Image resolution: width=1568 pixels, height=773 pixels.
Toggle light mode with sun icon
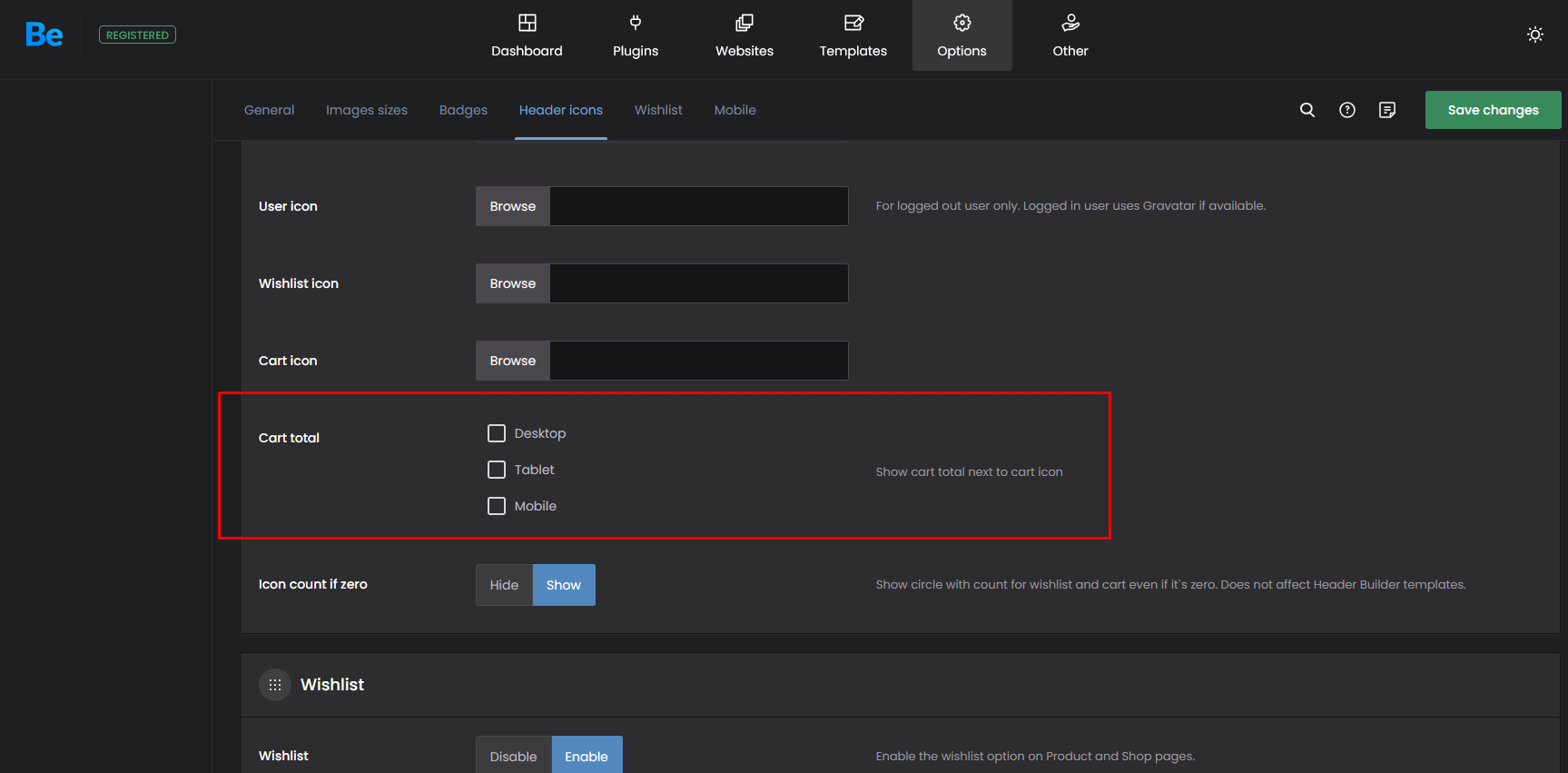tap(1534, 35)
